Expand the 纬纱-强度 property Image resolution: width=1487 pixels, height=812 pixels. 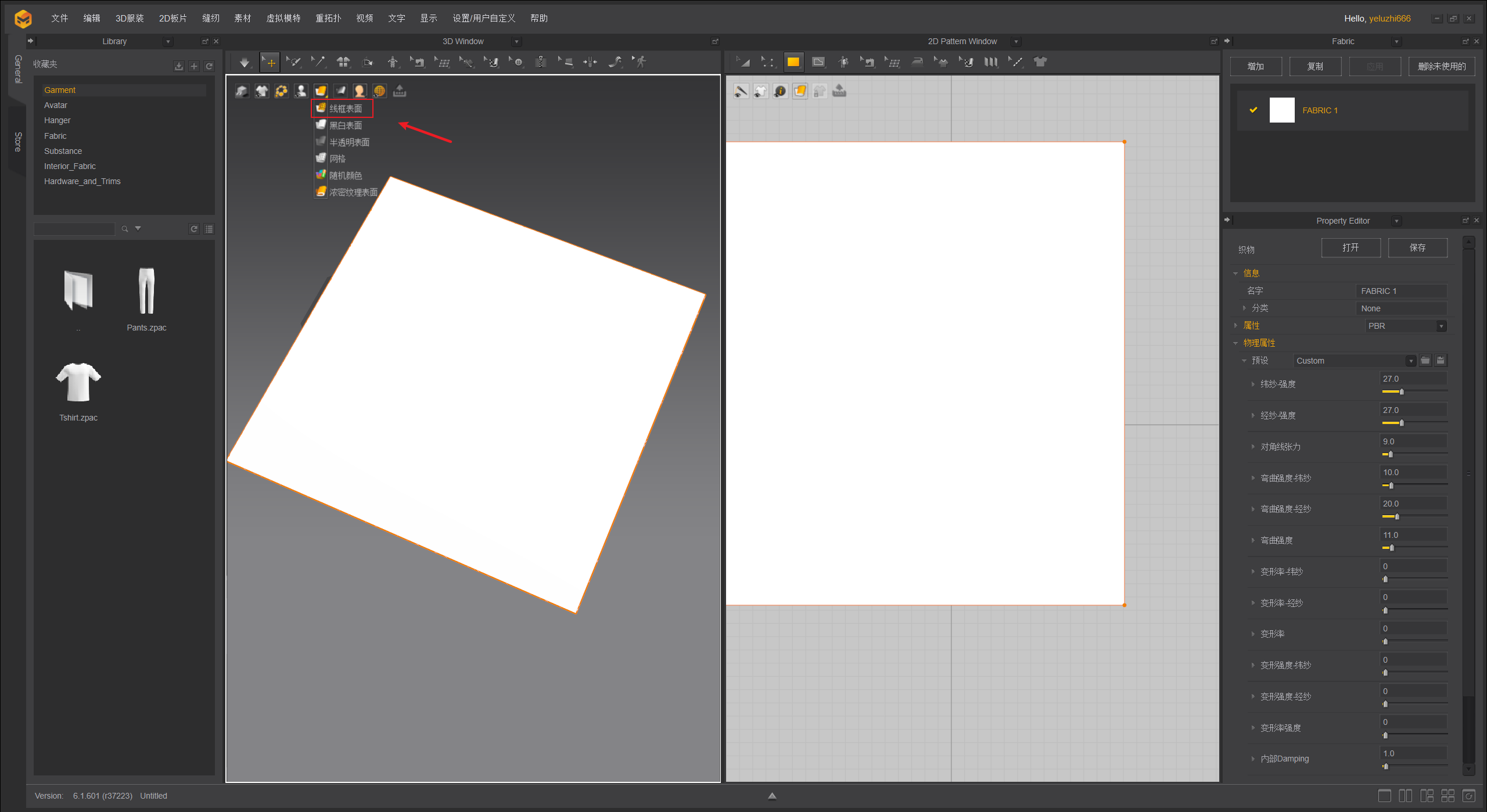pyautogui.click(x=1253, y=384)
